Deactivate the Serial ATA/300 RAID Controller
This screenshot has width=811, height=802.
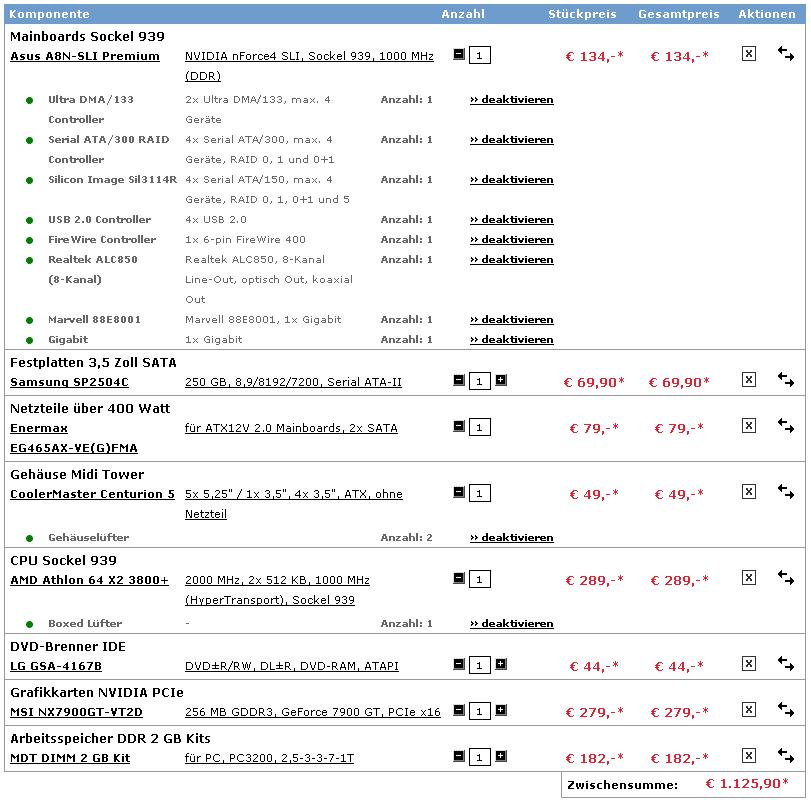click(x=512, y=140)
